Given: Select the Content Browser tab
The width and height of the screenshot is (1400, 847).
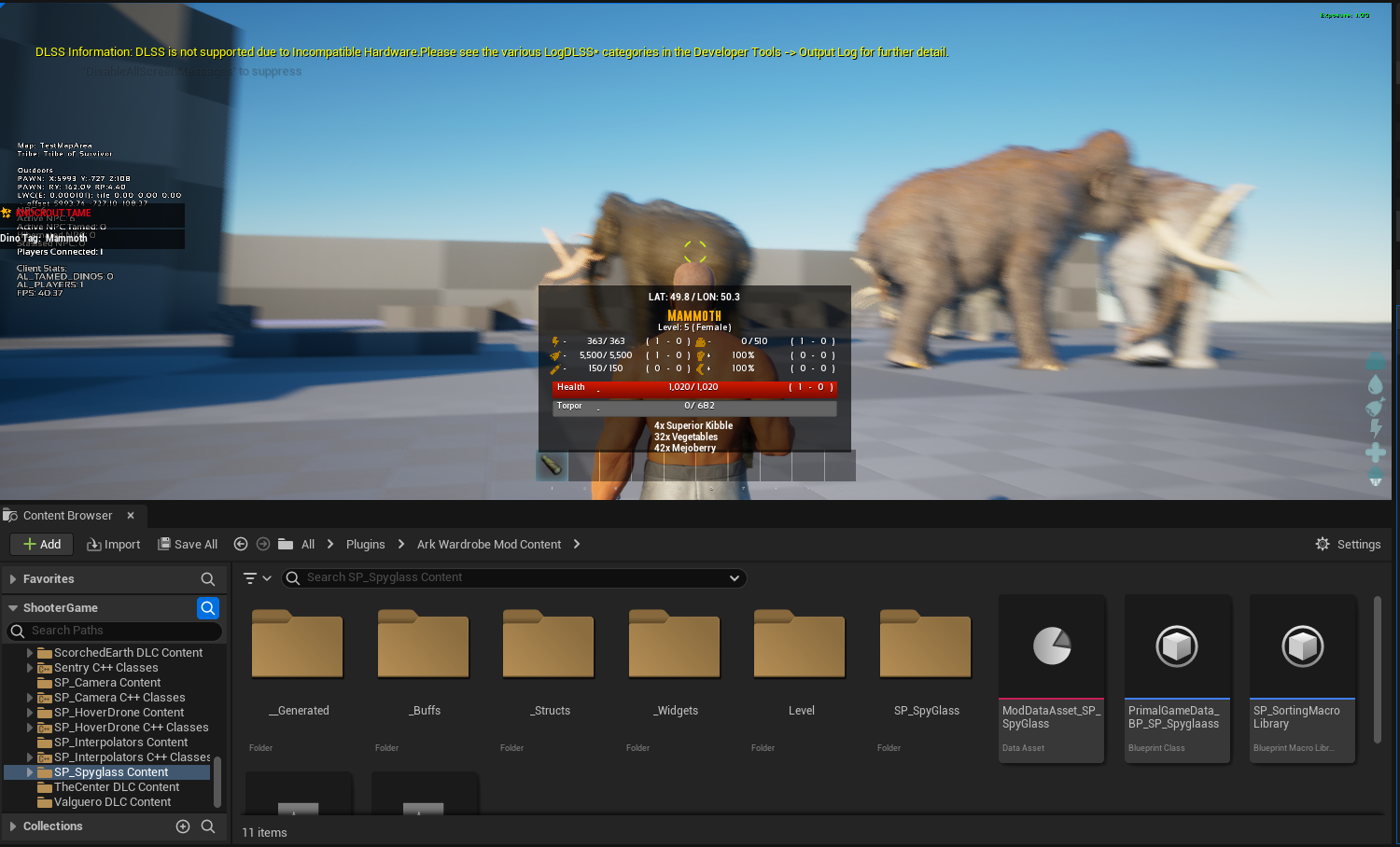Looking at the screenshot, I should pyautogui.click(x=67, y=515).
